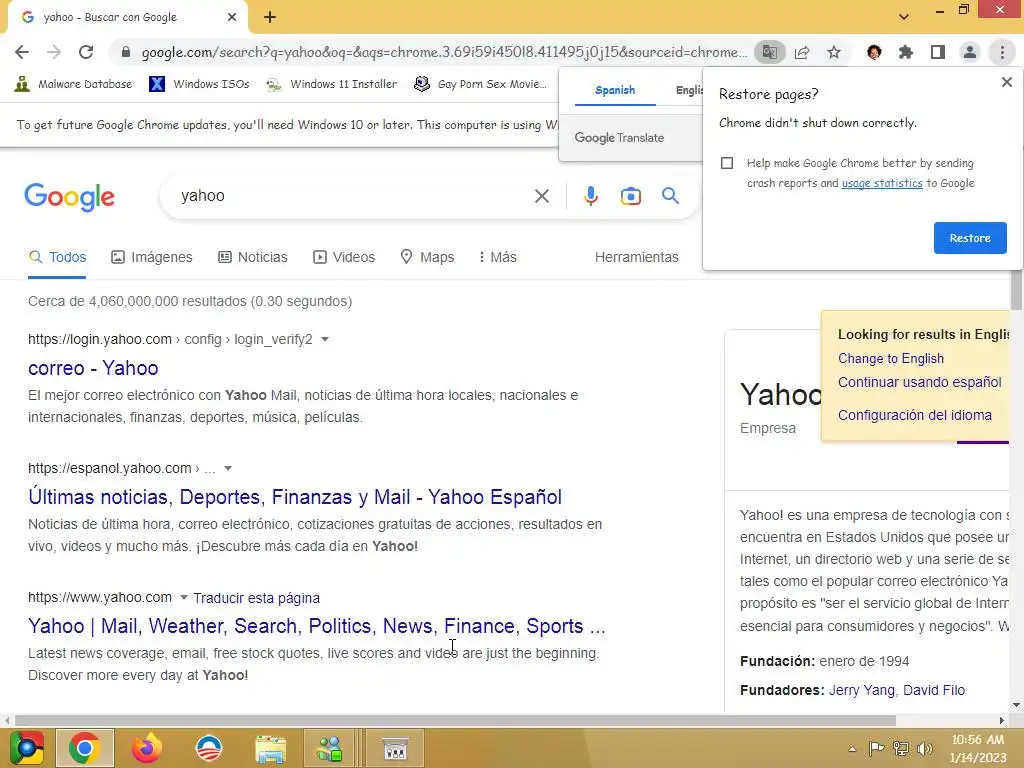
Task: Open the Más search options menu
Action: point(497,257)
